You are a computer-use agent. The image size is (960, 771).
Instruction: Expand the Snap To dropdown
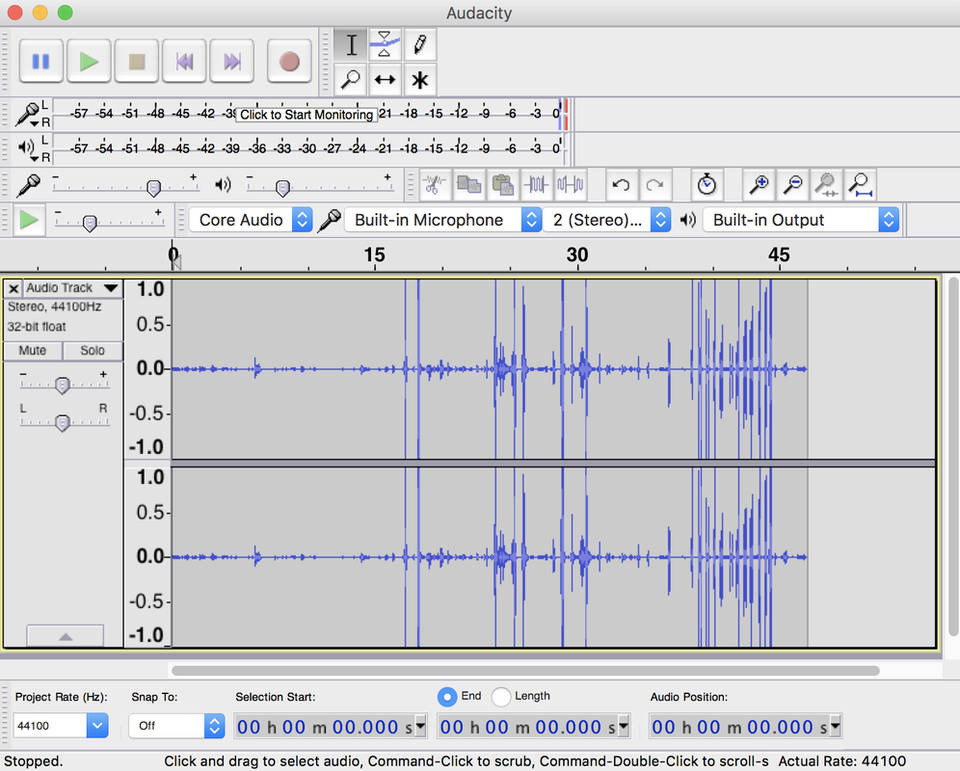click(x=177, y=726)
